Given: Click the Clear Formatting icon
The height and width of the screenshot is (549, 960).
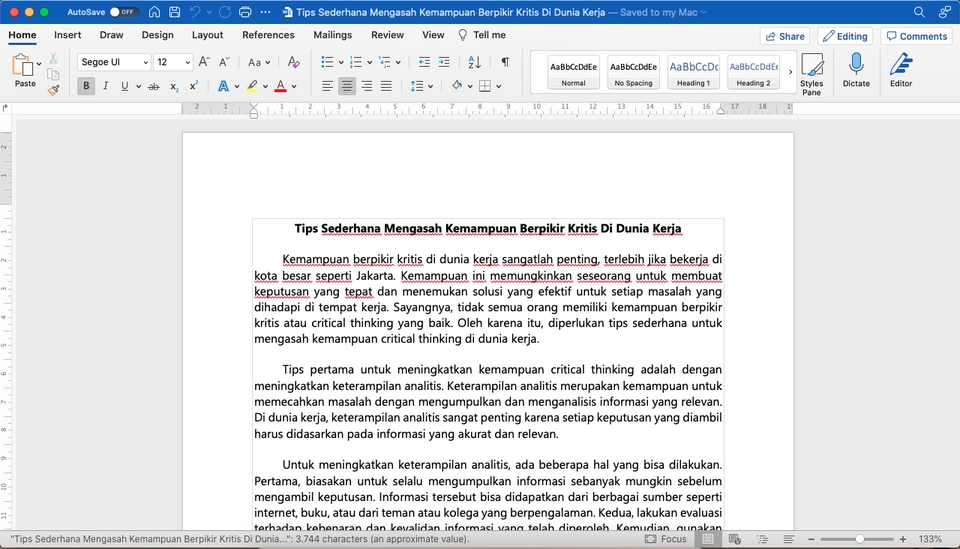Looking at the screenshot, I should 293,62.
